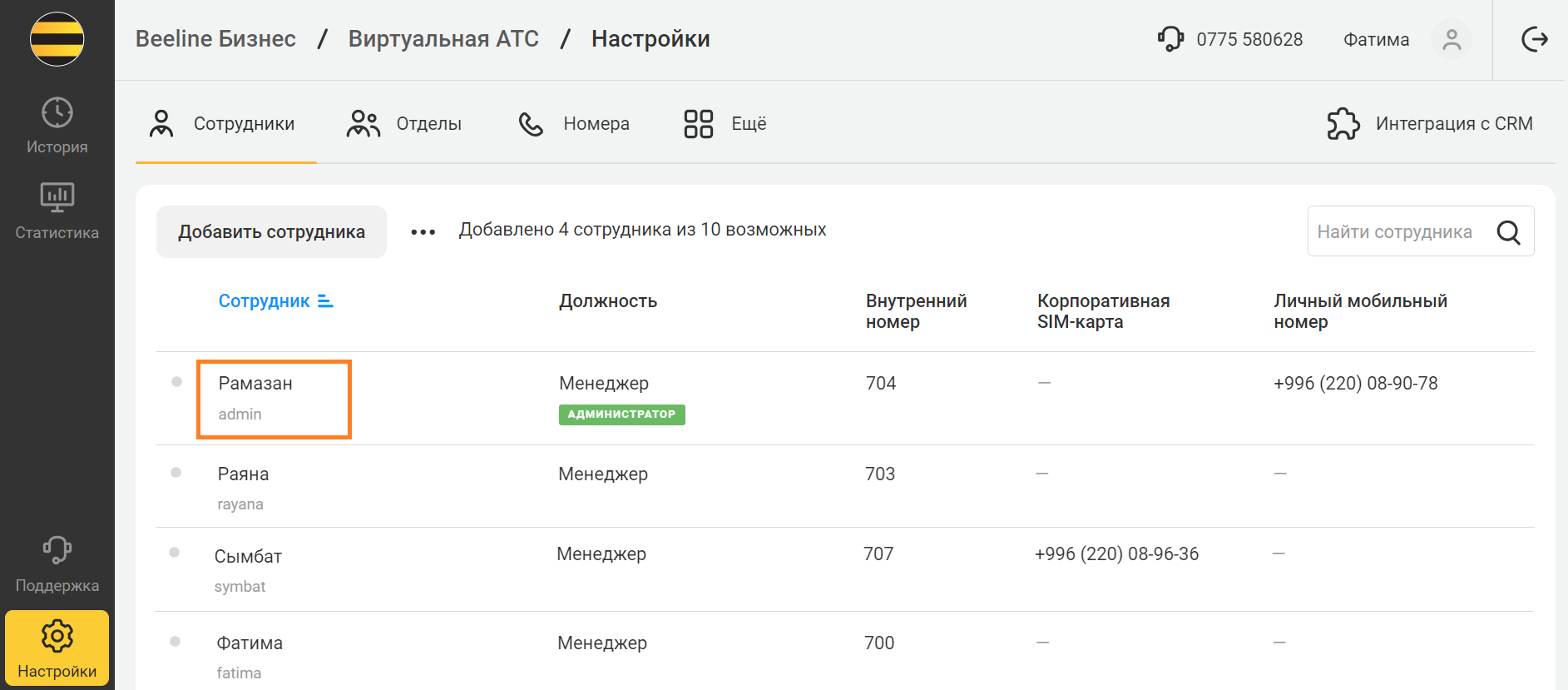Sort by the Сотрудник column header
Screen dimensions: 1568x690
264,301
